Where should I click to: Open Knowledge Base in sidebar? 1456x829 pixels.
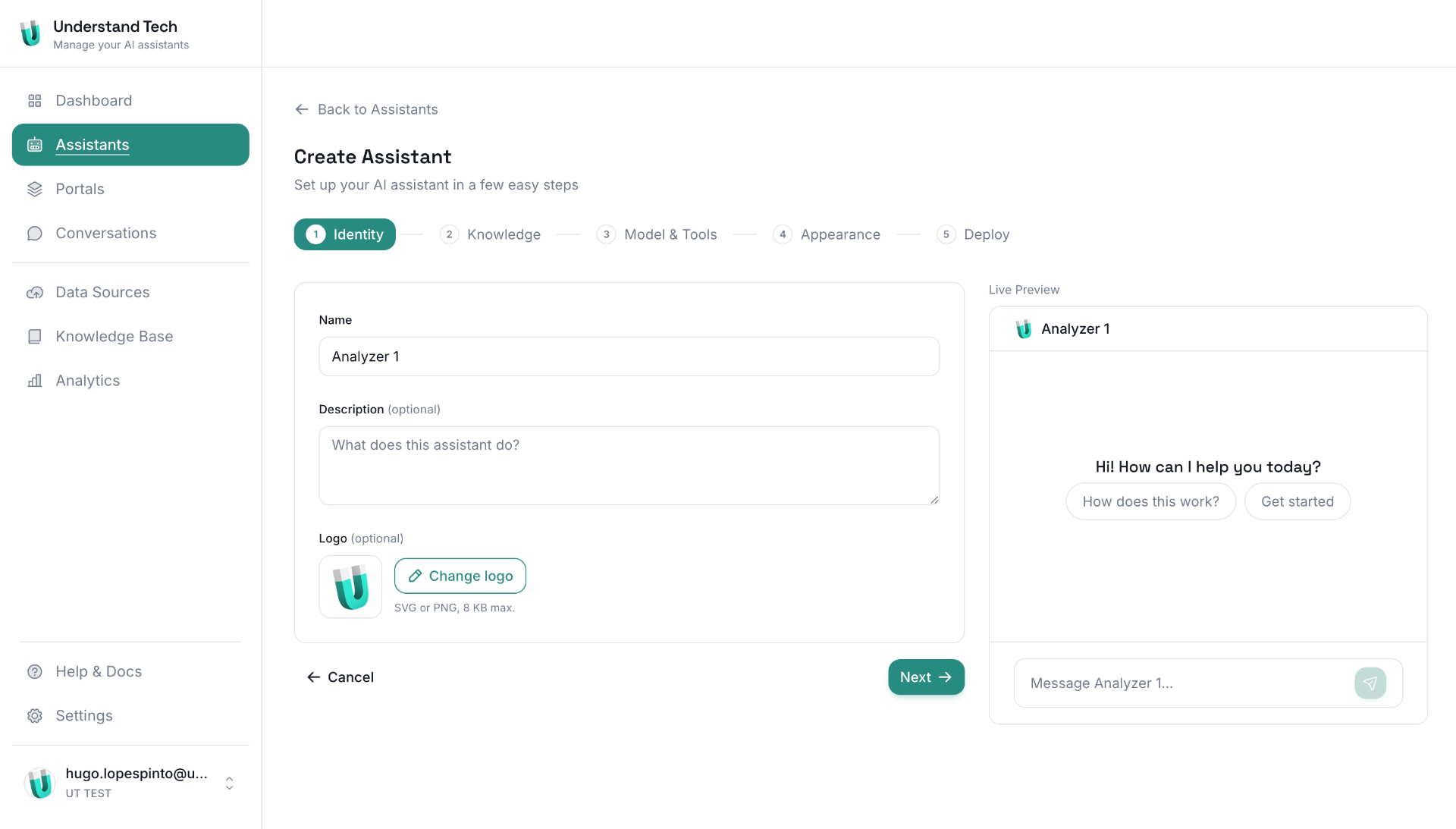pyautogui.click(x=130, y=337)
